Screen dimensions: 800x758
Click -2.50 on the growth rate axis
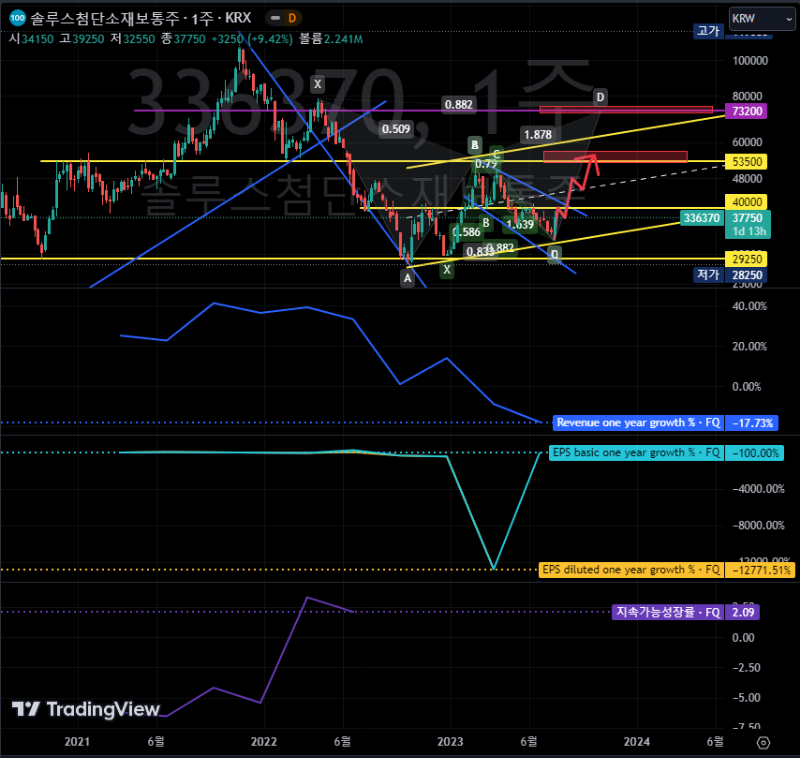tap(746, 667)
